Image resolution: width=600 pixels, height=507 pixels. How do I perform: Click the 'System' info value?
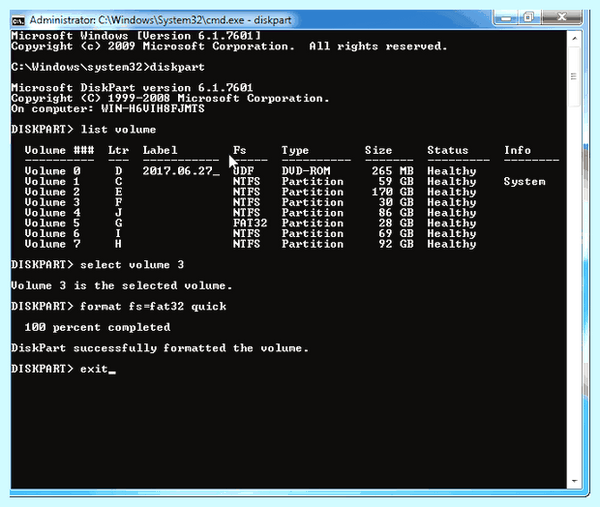coord(525,181)
